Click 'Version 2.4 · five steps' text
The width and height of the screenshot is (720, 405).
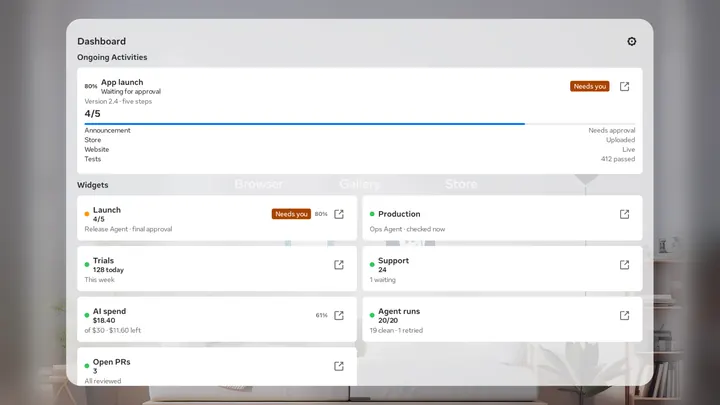tap(118, 101)
